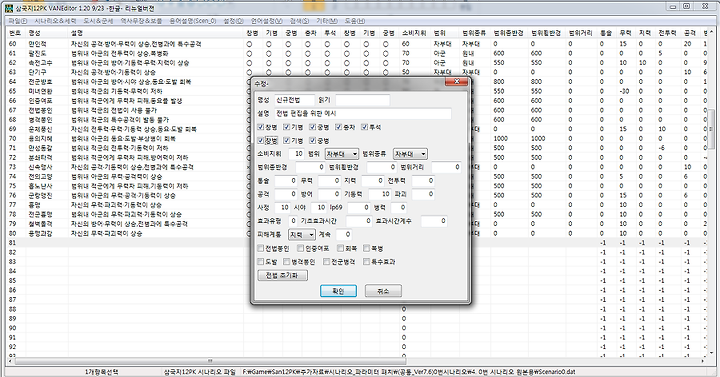The width and height of the screenshot is (720, 377).
Task: Enable the 도발 checkbox
Action: point(261,262)
